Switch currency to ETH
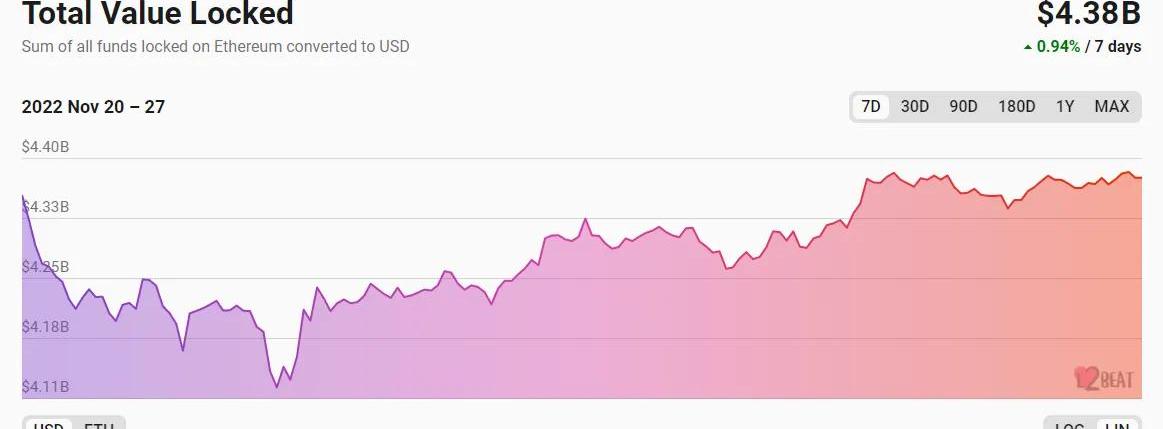The width and height of the screenshot is (1163, 429). (x=98, y=425)
